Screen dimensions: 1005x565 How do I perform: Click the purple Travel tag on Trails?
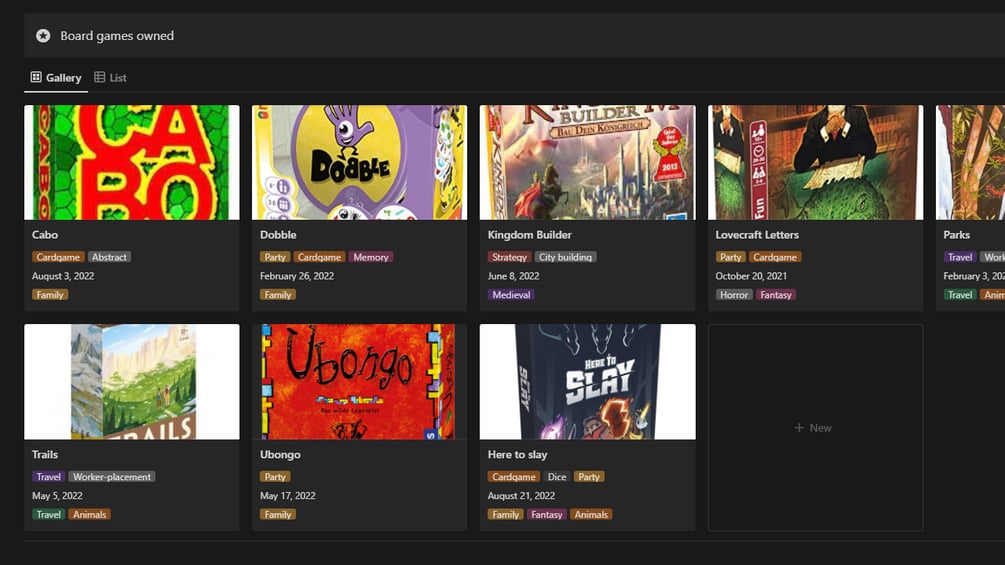tap(48, 477)
